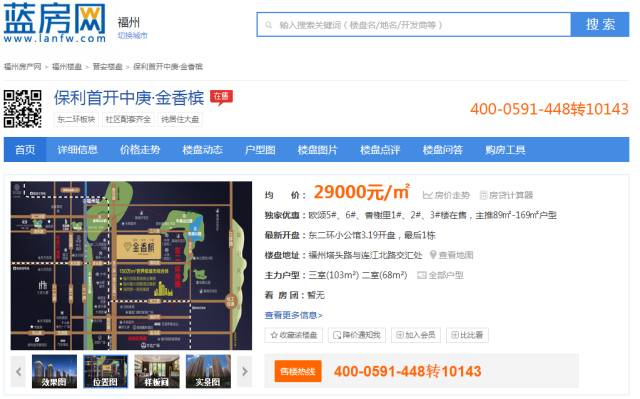Select the 实景图 thumbnail

click(208, 371)
